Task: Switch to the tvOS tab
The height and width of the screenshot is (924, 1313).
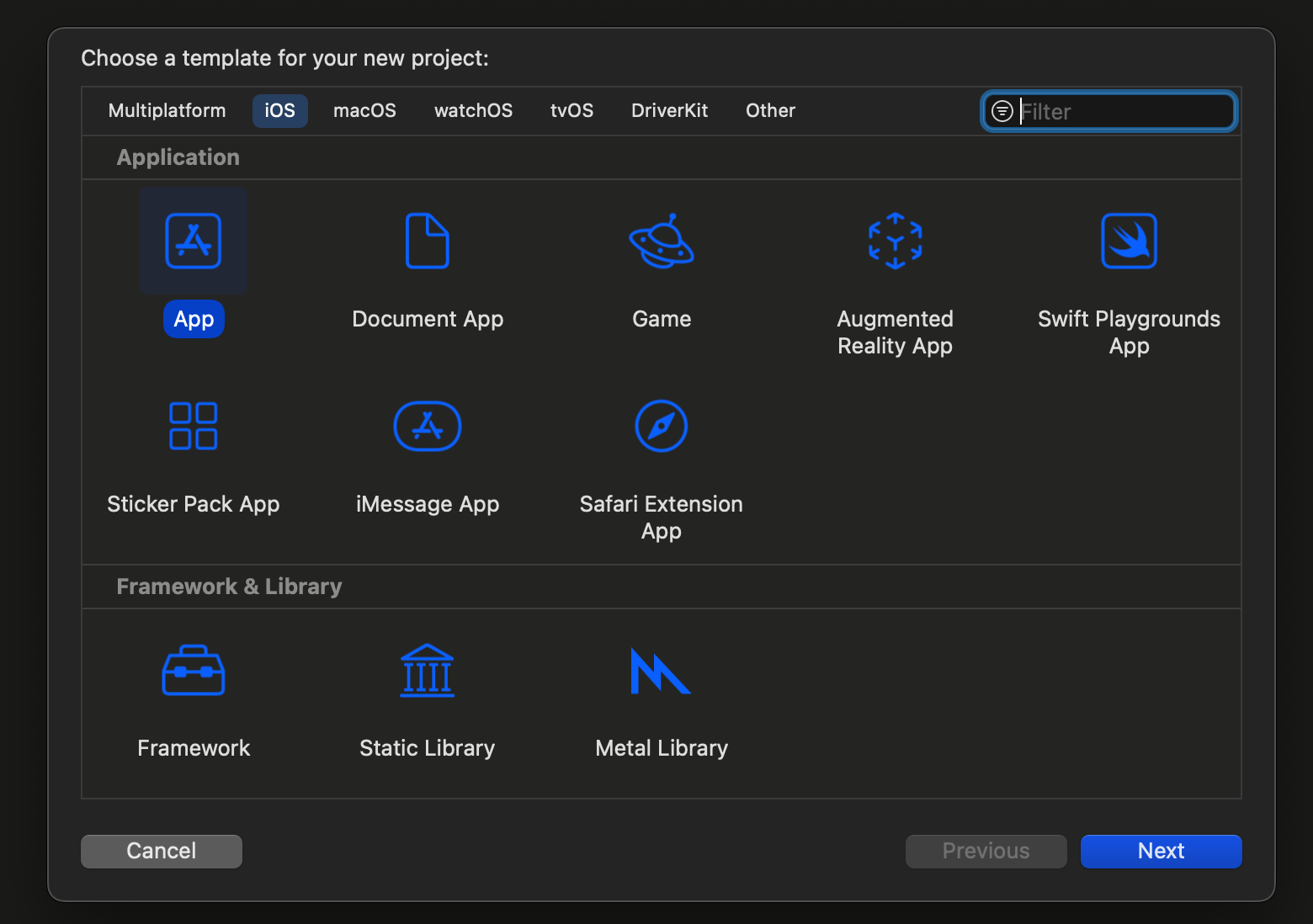Action: tap(572, 111)
